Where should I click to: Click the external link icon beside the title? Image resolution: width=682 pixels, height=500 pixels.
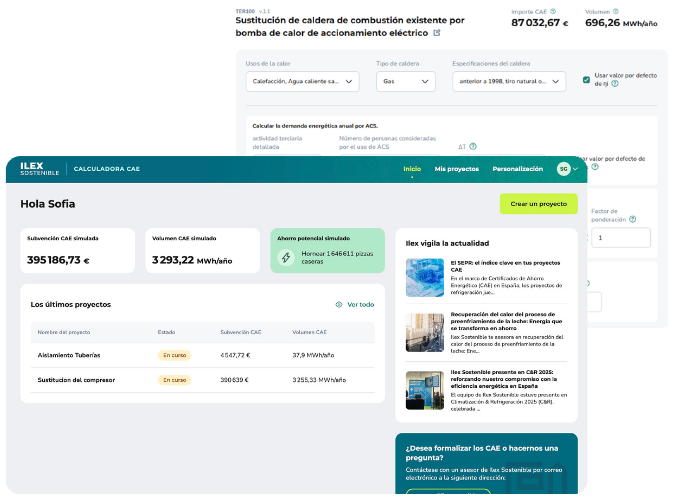pos(436,33)
